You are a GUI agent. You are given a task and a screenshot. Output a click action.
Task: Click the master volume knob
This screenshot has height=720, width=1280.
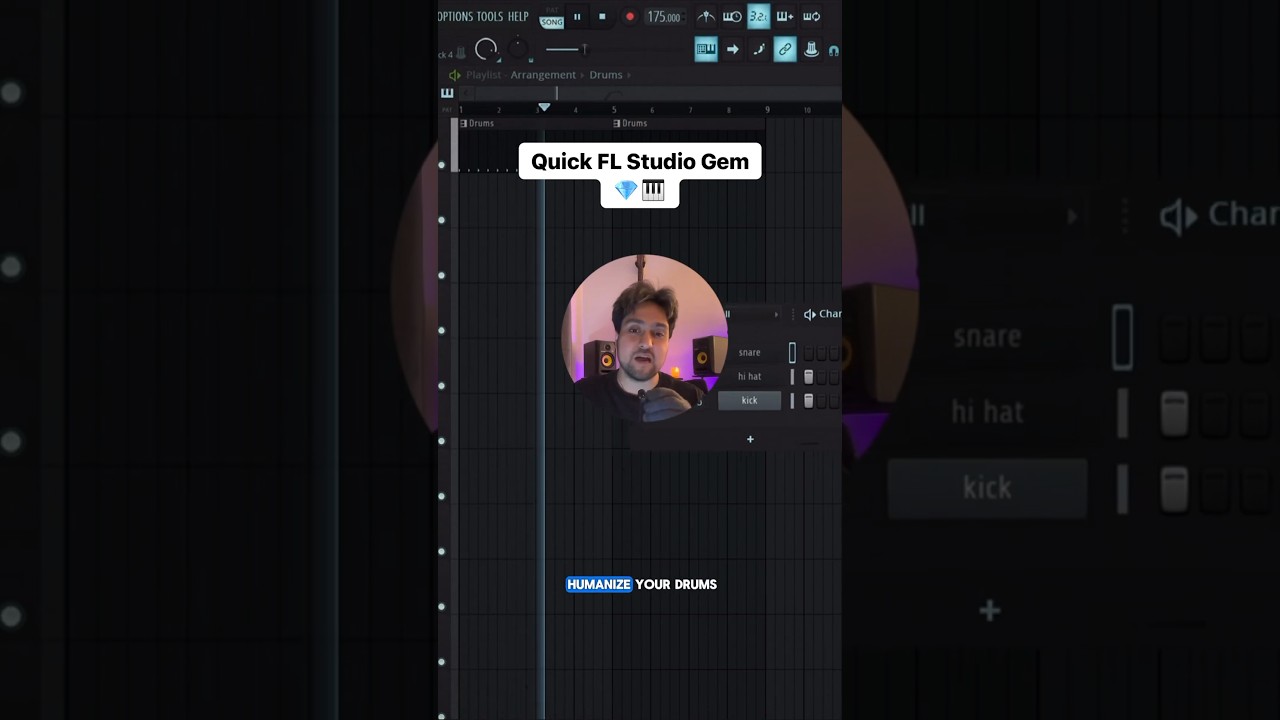[486, 49]
